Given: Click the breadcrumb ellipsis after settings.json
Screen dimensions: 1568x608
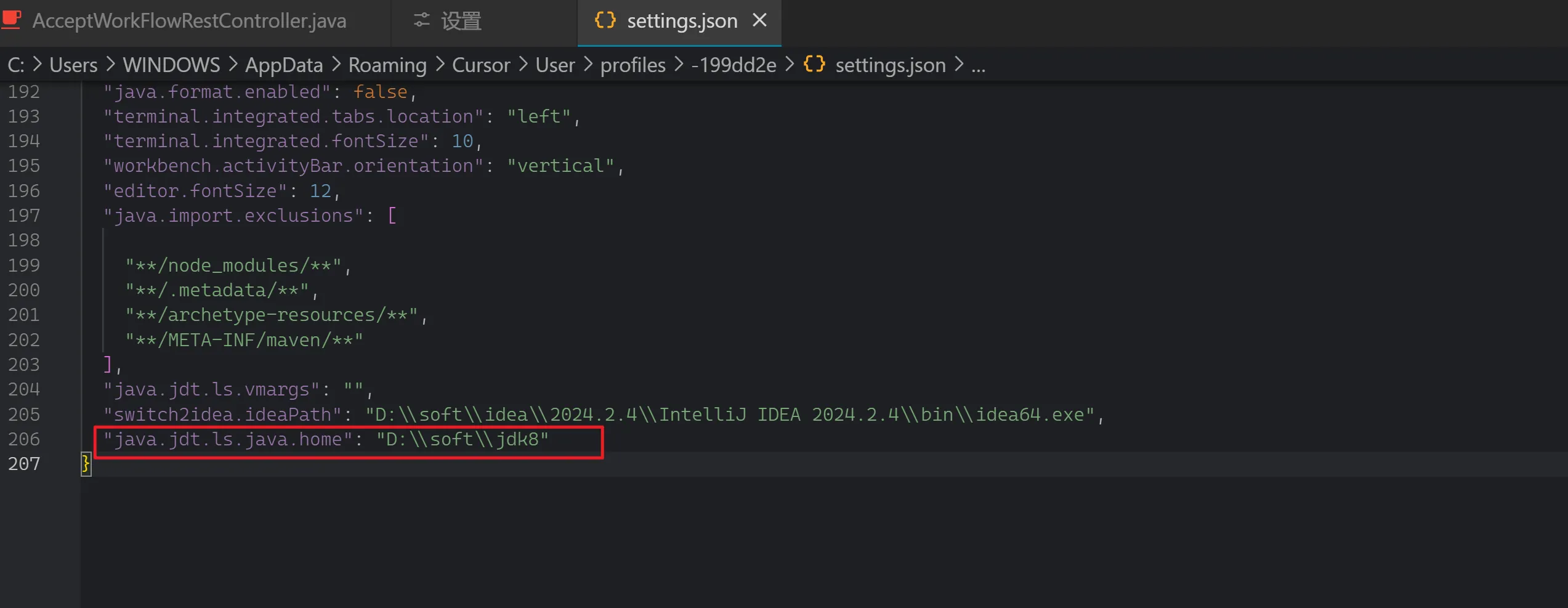Looking at the screenshot, I should [x=978, y=65].
